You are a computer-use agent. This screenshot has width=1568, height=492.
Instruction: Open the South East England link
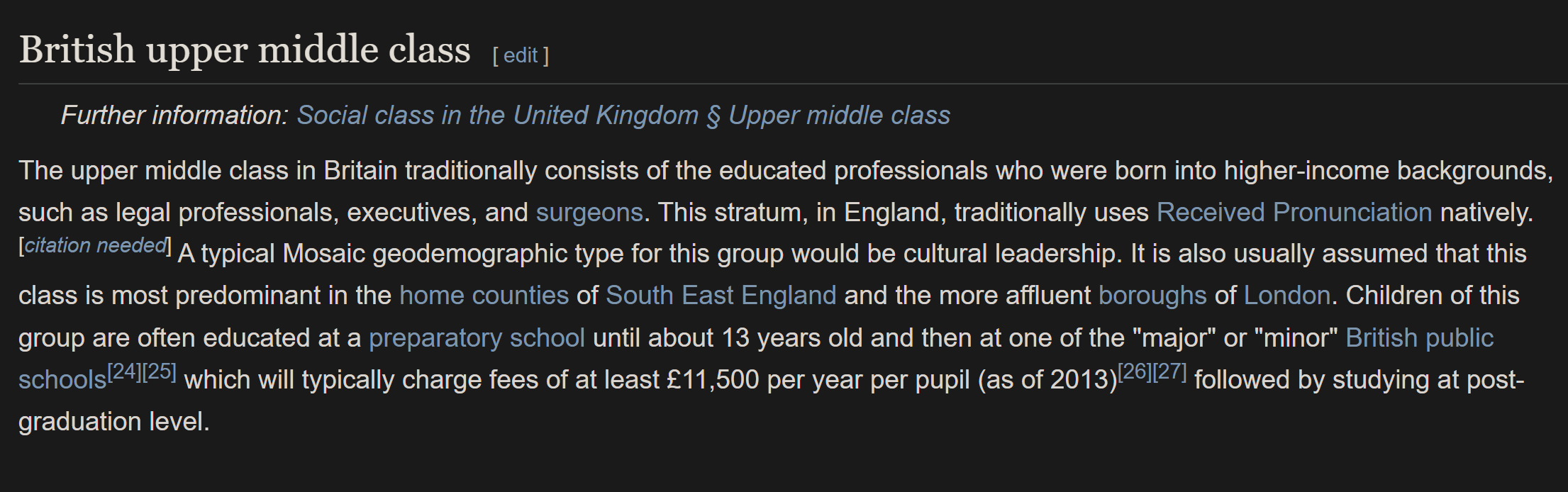tap(721, 295)
